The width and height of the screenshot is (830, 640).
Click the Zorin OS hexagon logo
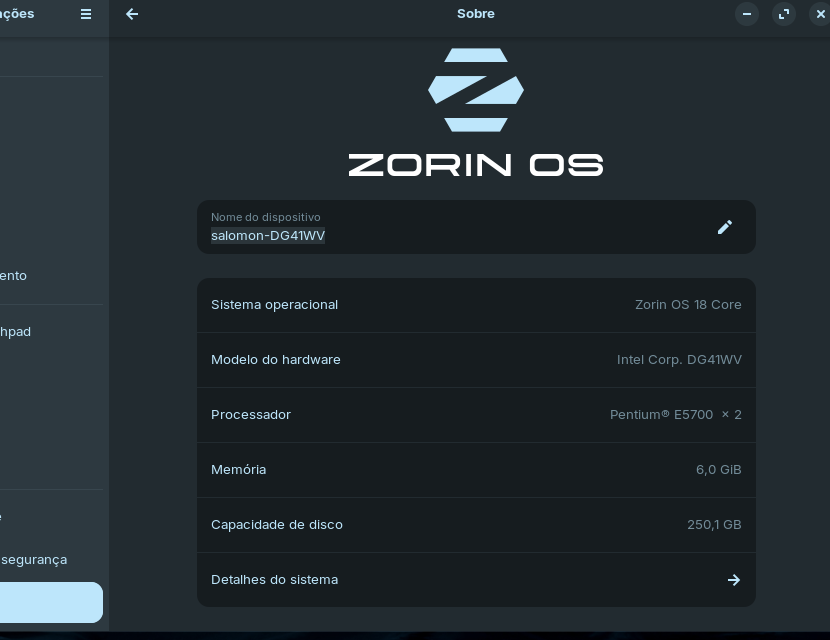click(476, 90)
